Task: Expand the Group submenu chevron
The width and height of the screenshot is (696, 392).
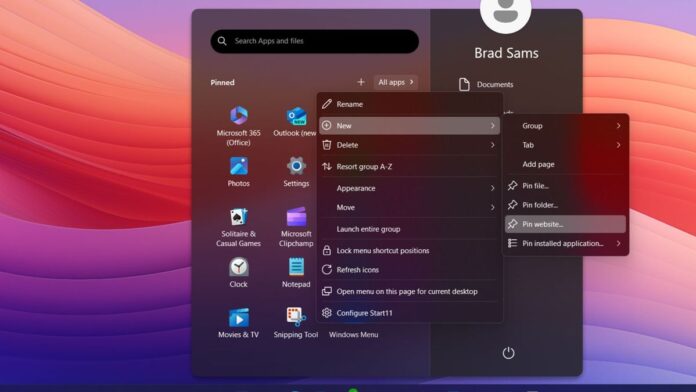Action: coord(618,126)
